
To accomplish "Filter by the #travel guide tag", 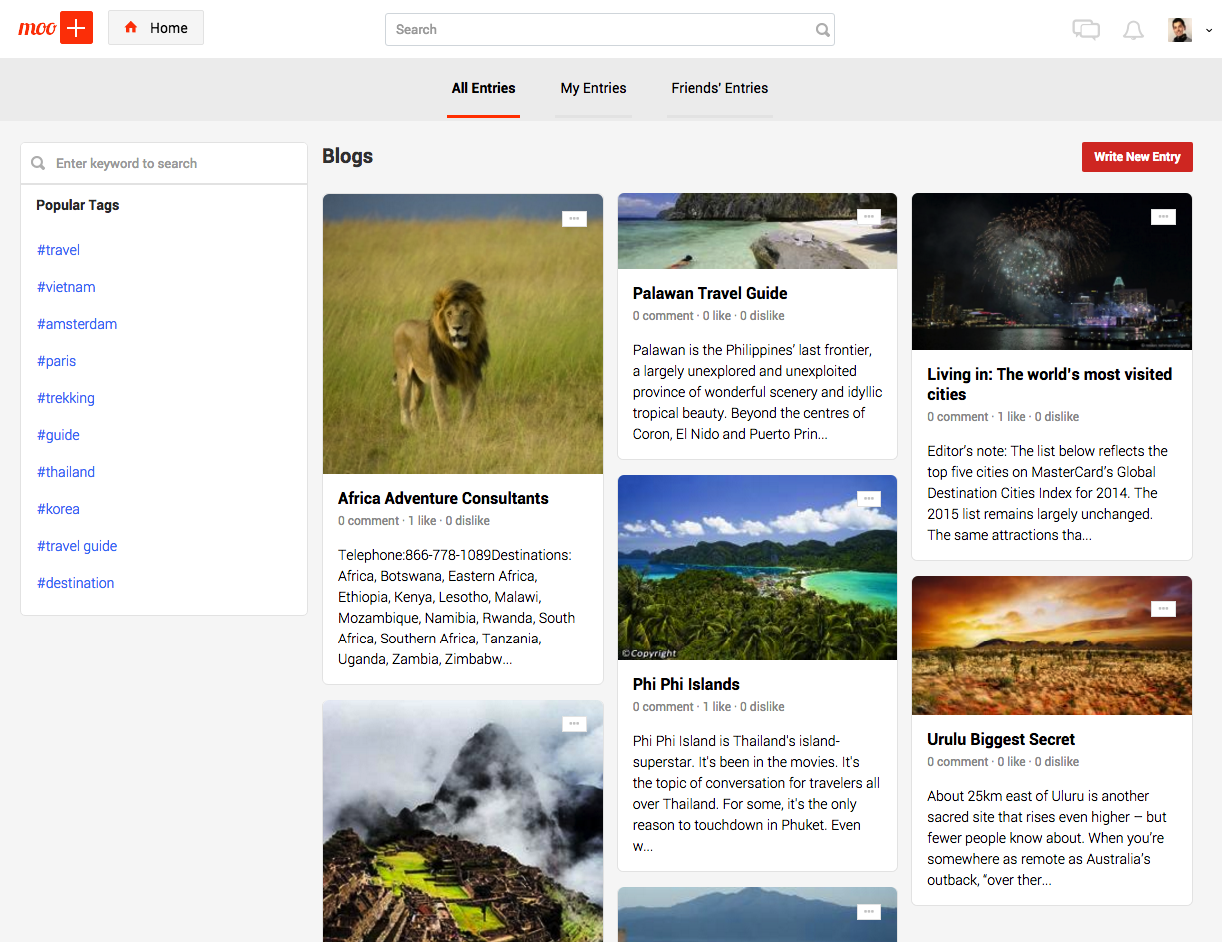I will 77,546.
